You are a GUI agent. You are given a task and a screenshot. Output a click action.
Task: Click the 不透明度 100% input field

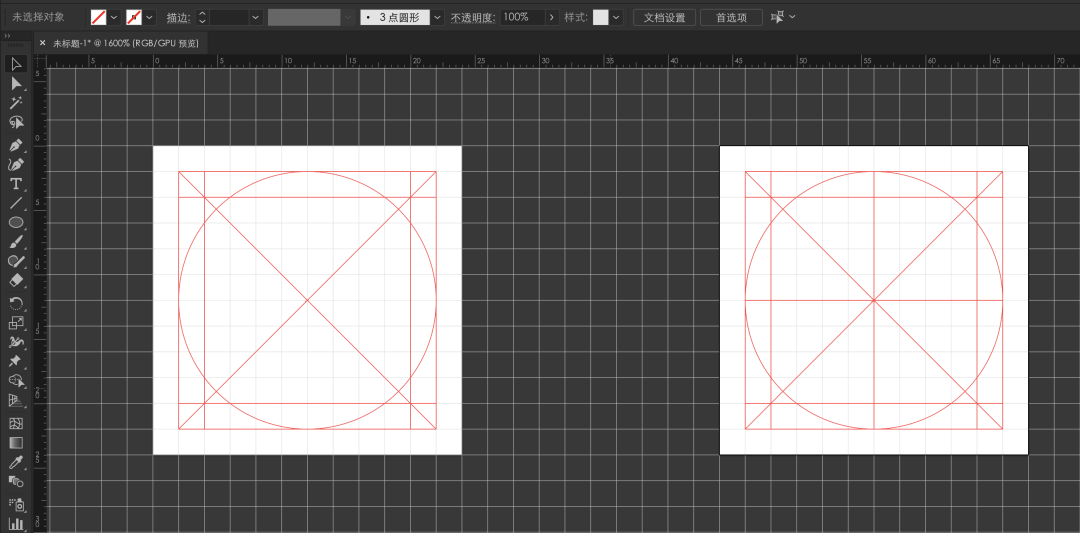click(x=522, y=17)
